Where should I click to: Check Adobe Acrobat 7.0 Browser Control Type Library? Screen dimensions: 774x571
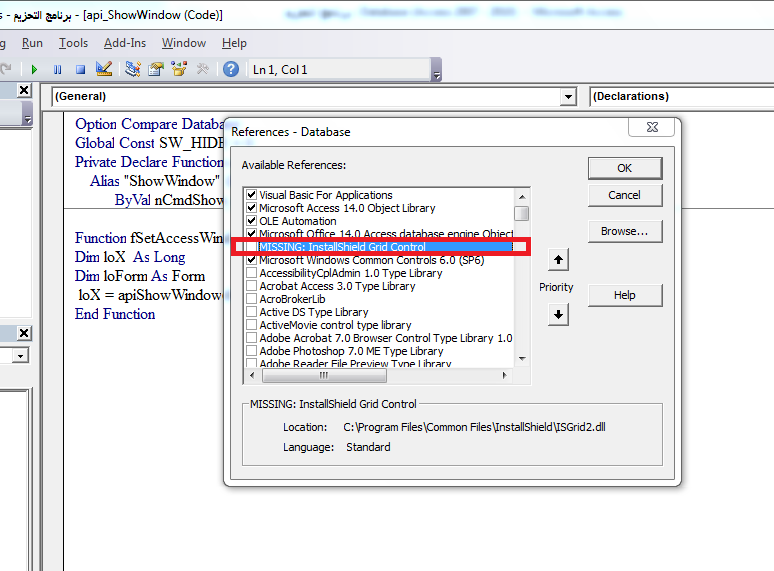click(x=251, y=338)
